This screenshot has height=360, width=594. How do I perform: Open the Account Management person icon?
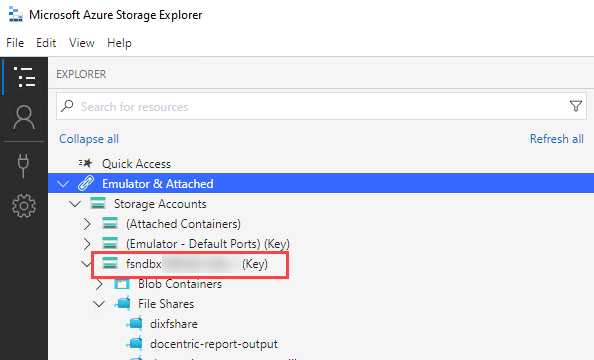coord(24,117)
